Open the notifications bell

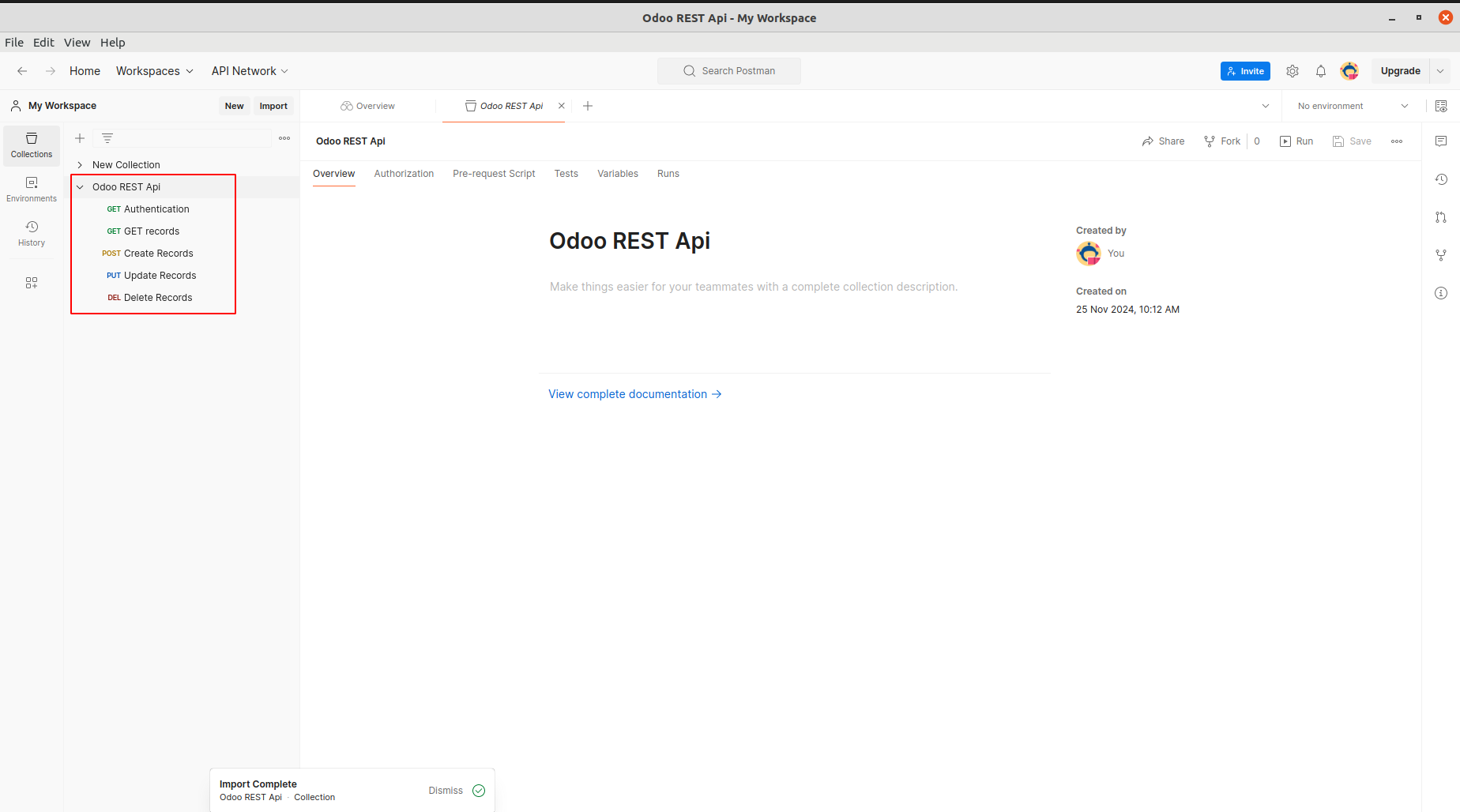click(1321, 71)
